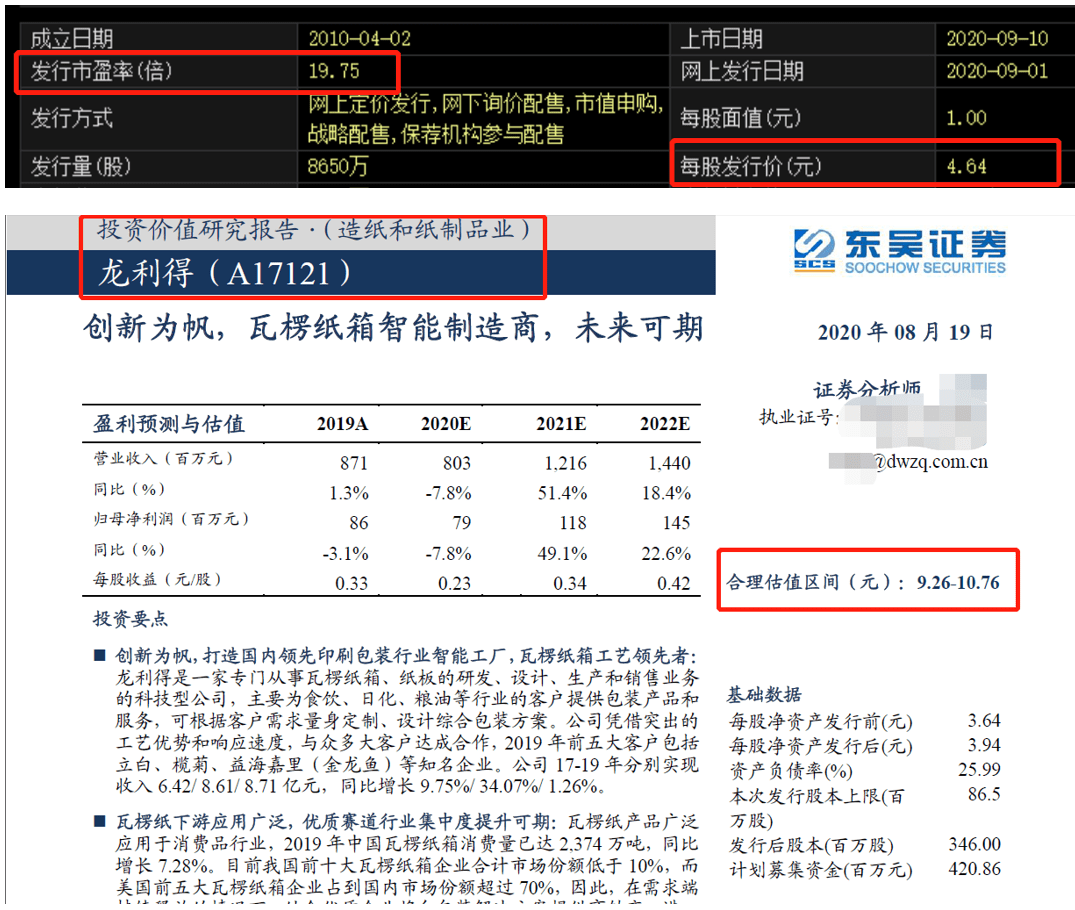
Task: Select the 2022E column header
Action: (x=665, y=424)
